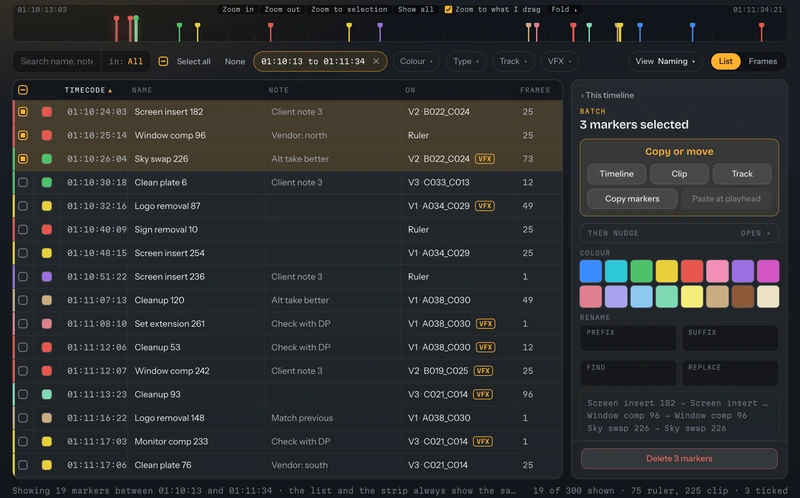Untick the Window comp 96 checkbox

(23, 135)
